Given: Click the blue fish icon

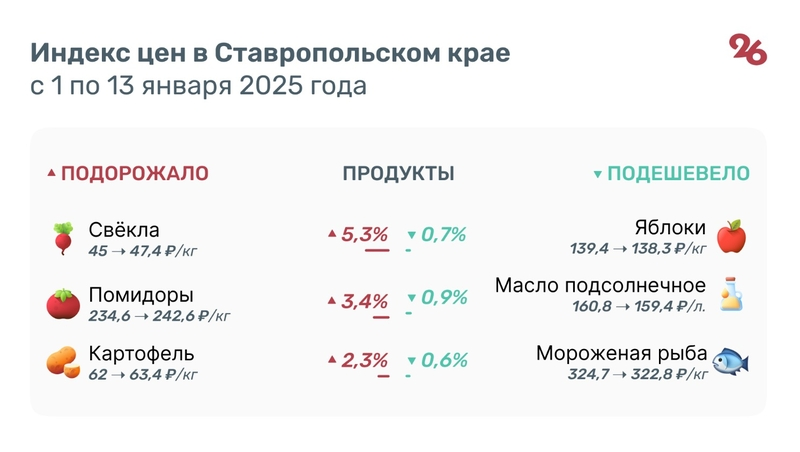Looking at the screenshot, I should 732,361.
